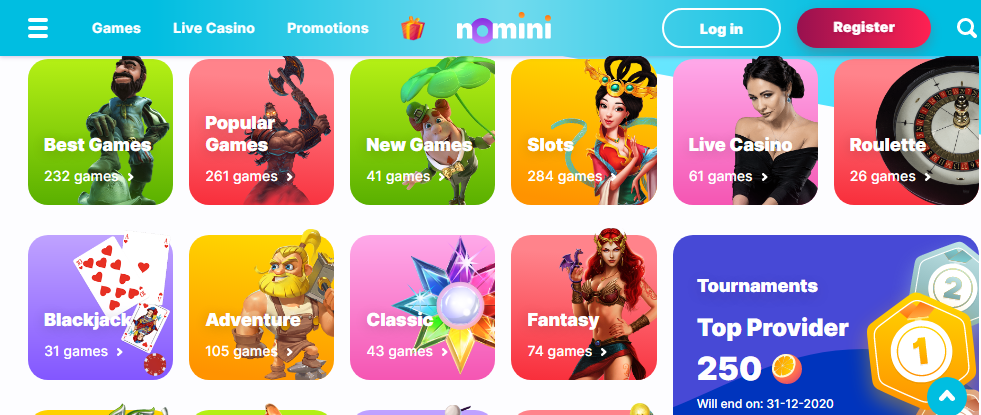Viewport: 981px width, 415px height.
Task: Click the gift box promotions icon
Action: tap(413, 28)
